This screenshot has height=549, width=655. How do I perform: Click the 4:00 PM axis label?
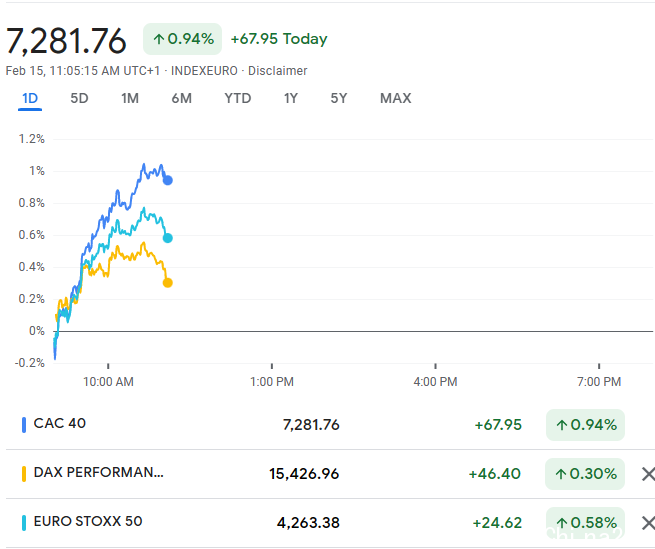click(435, 382)
